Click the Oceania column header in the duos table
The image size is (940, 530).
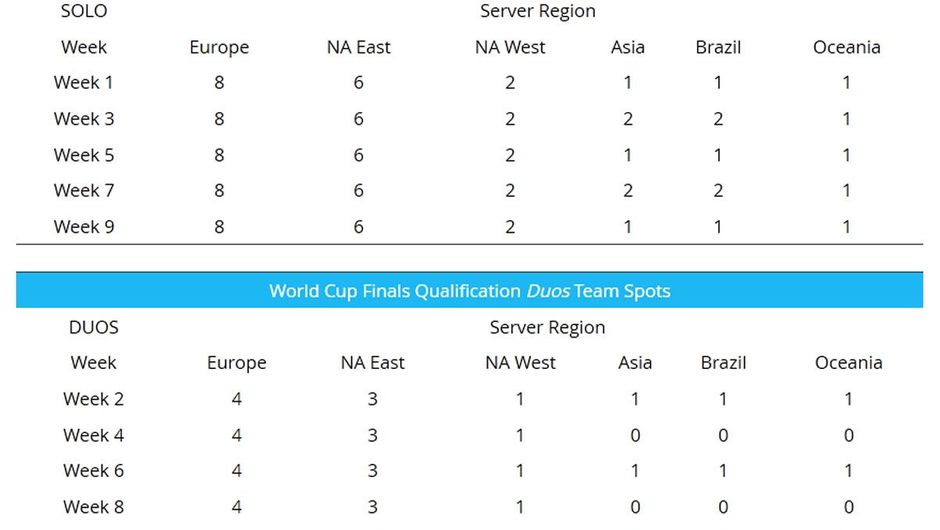(x=848, y=363)
